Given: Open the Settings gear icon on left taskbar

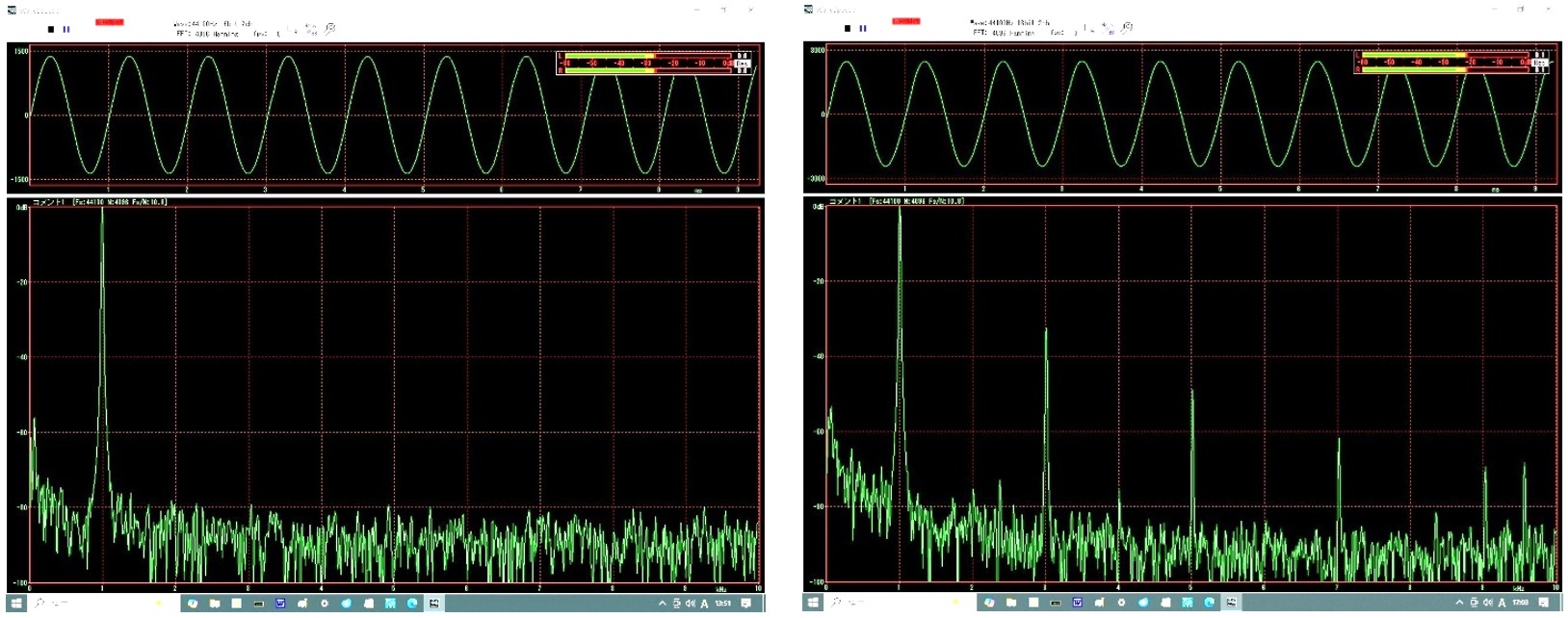Looking at the screenshot, I should point(325,604).
